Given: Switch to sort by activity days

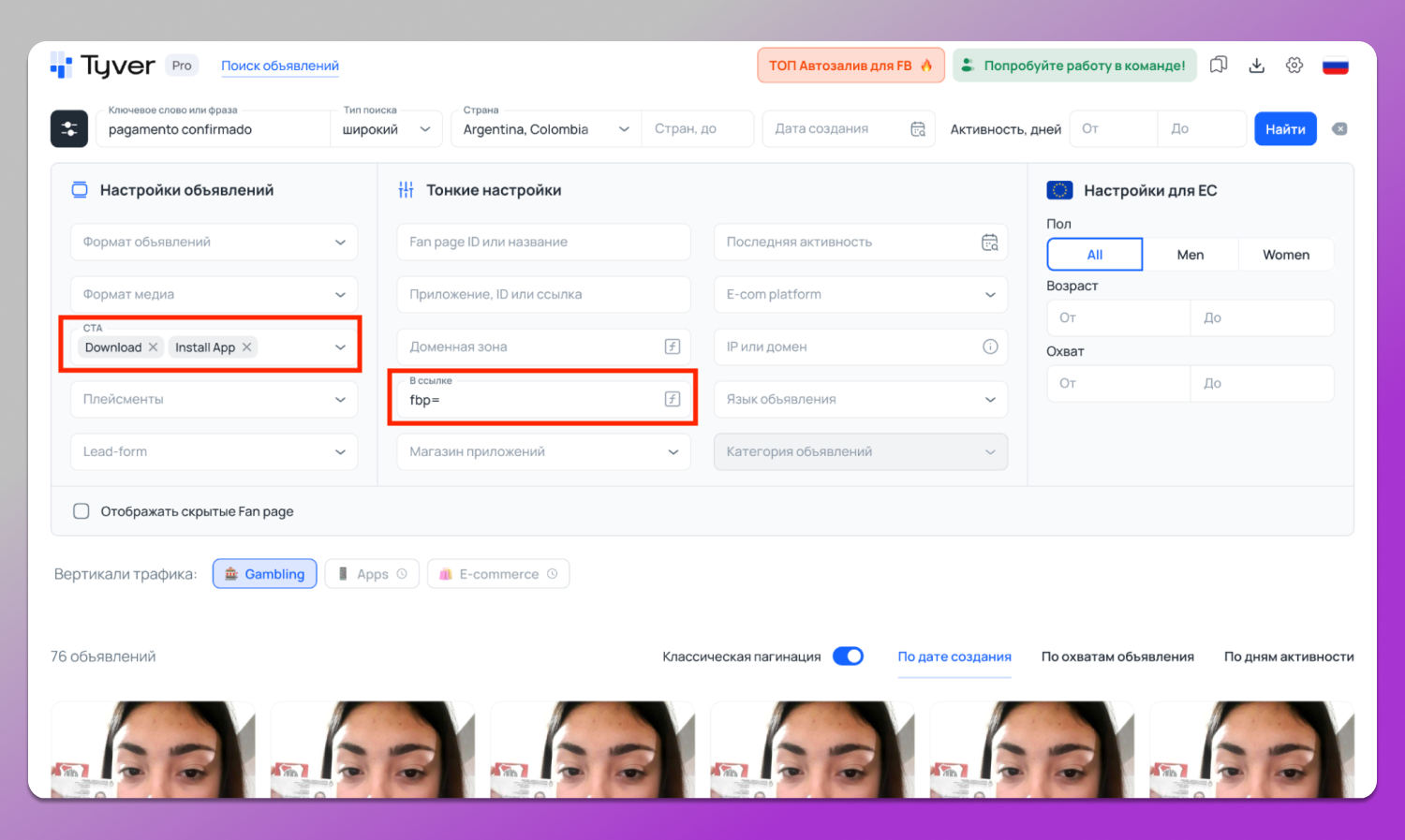Looking at the screenshot, I should pos(1288,656).
